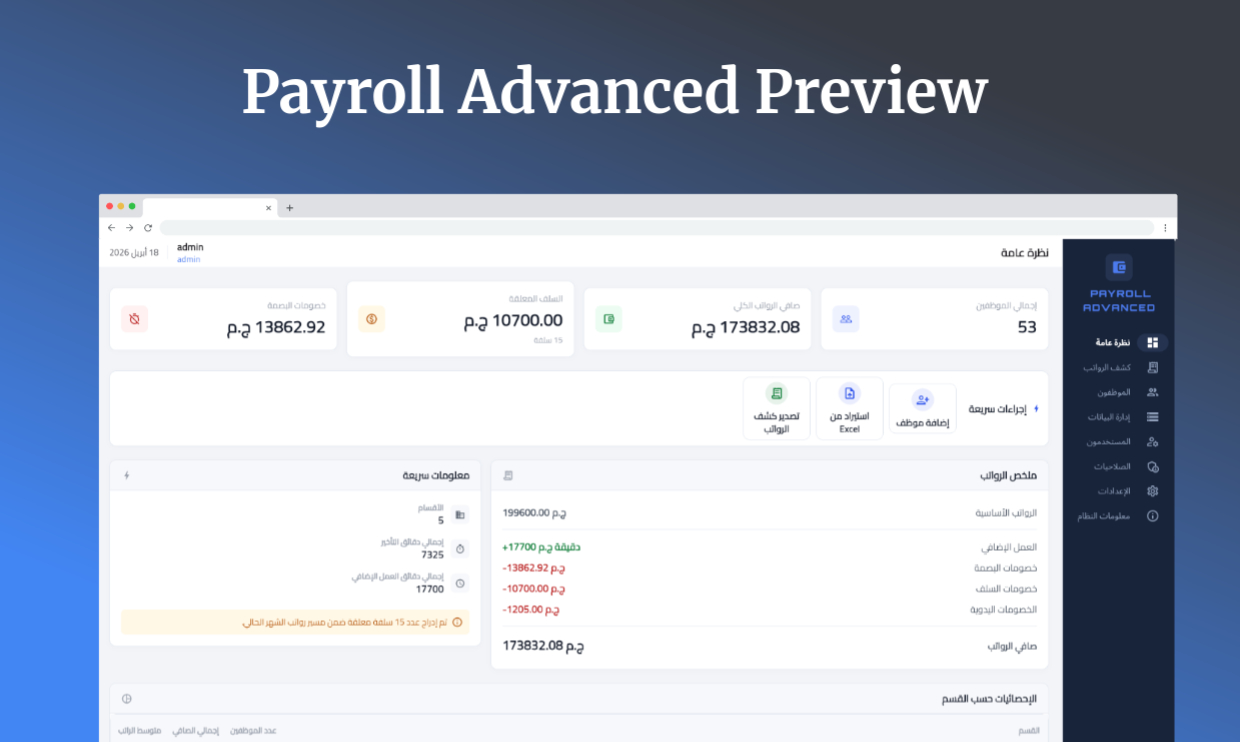Click lightning icon beside إجراءات سريعة
Image resolution: width=1240 pixels, height=742 pixels.
1036,409
